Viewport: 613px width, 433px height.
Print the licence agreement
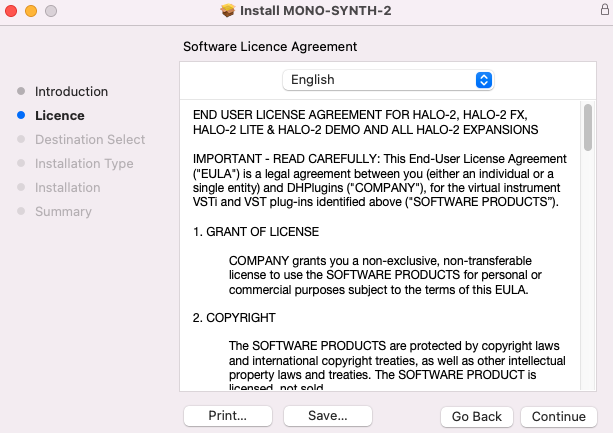tap(227, 415)
